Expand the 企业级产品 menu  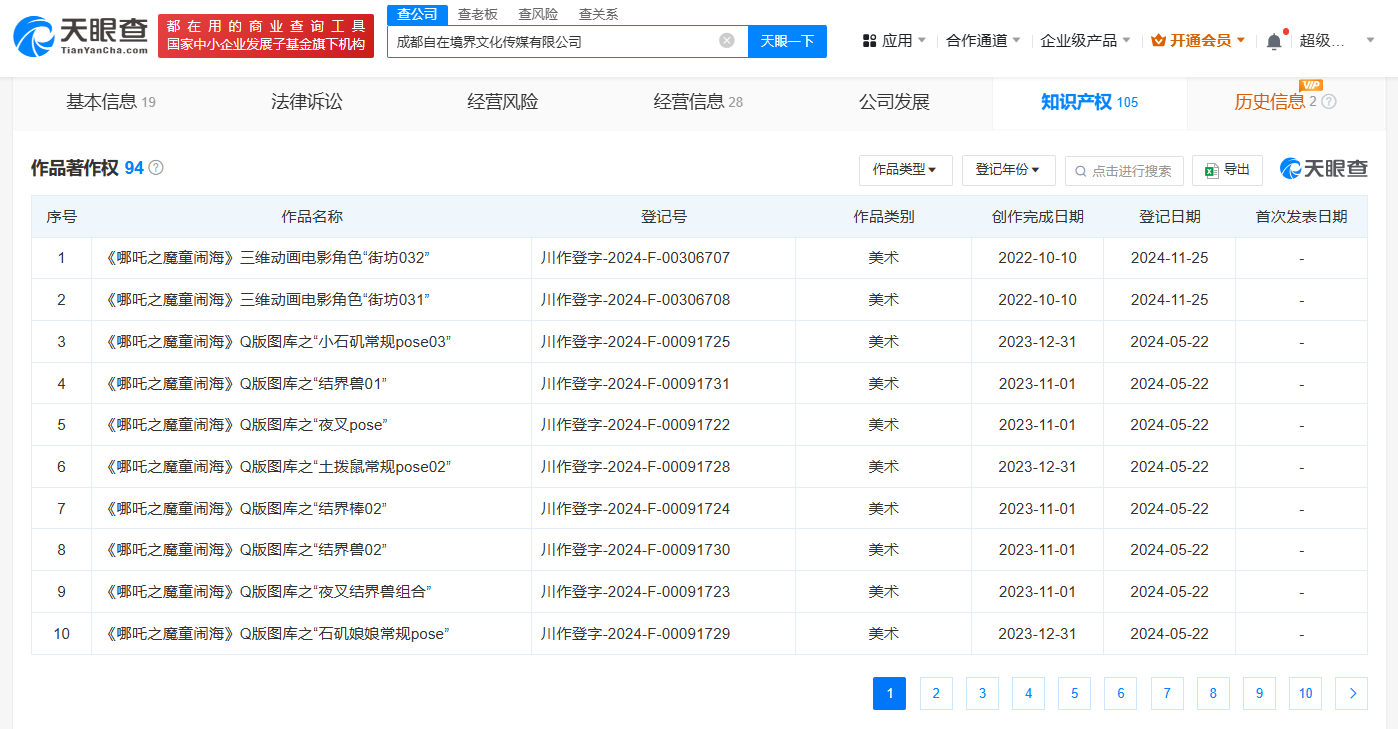coord(1086,41)
